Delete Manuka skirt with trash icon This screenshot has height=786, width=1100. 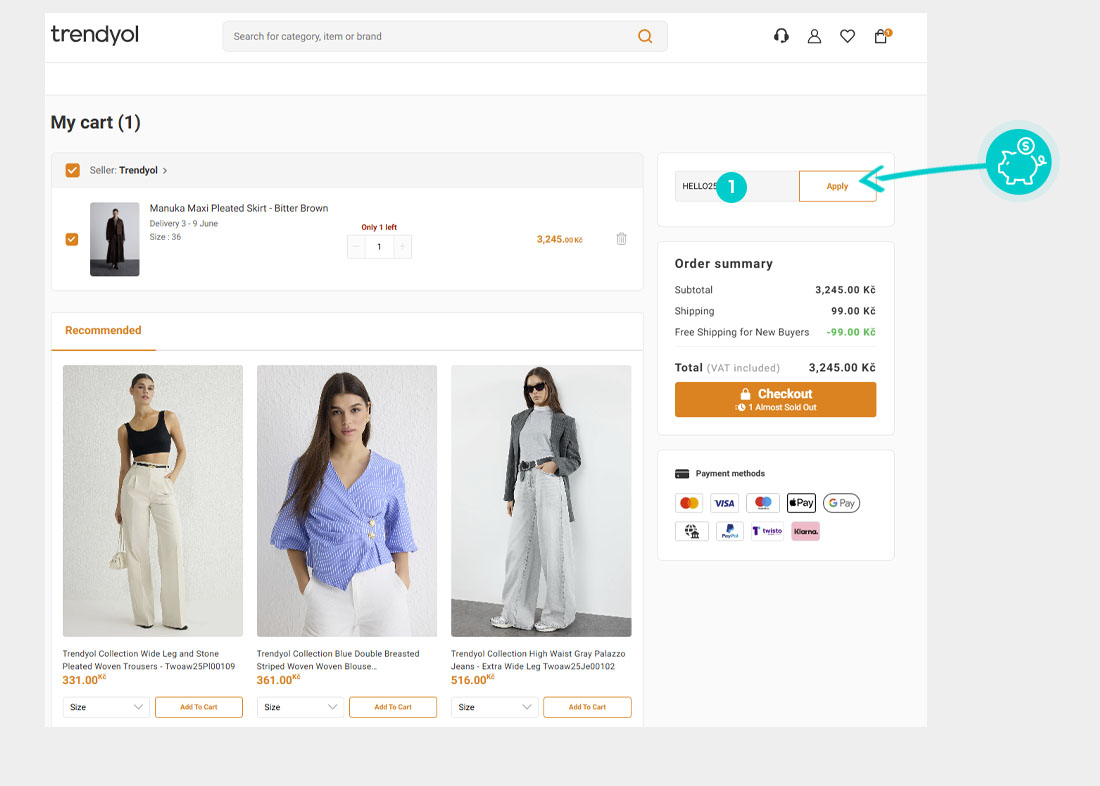pyautogui.click(x=621, y=239)
